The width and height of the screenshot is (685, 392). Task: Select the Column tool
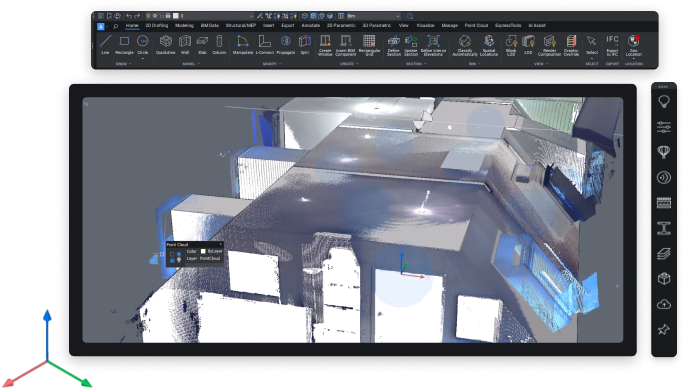pyautogui.click(x=219, y=45)
